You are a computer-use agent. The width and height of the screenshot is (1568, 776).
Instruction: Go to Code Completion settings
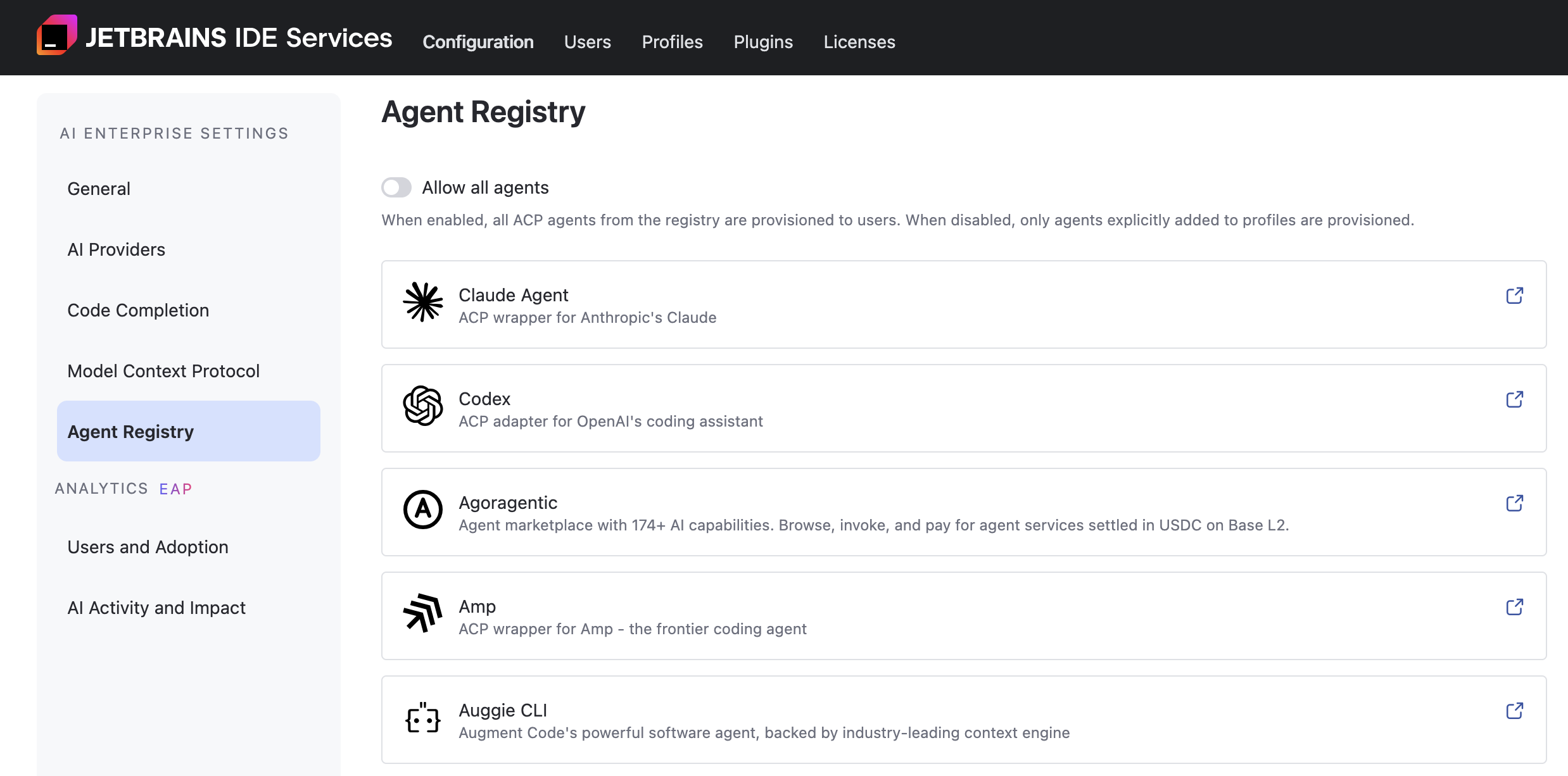(189, 310)
